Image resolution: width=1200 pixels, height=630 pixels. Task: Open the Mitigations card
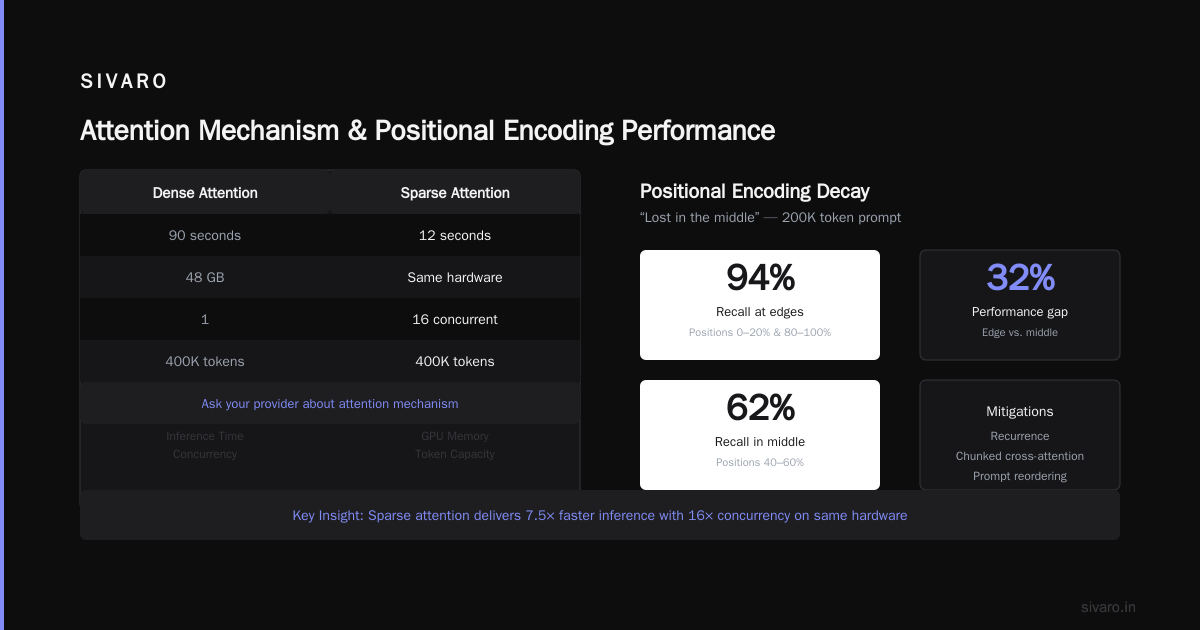coord(1020,435)
